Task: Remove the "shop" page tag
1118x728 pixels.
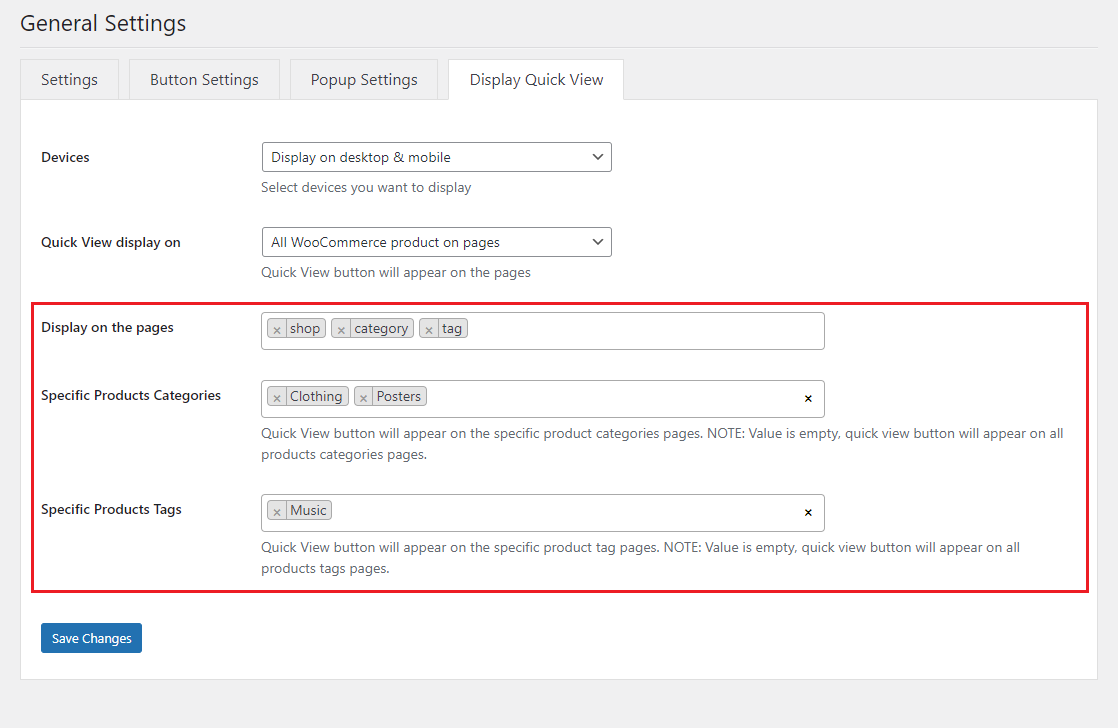Action: (x=277, y=329)
